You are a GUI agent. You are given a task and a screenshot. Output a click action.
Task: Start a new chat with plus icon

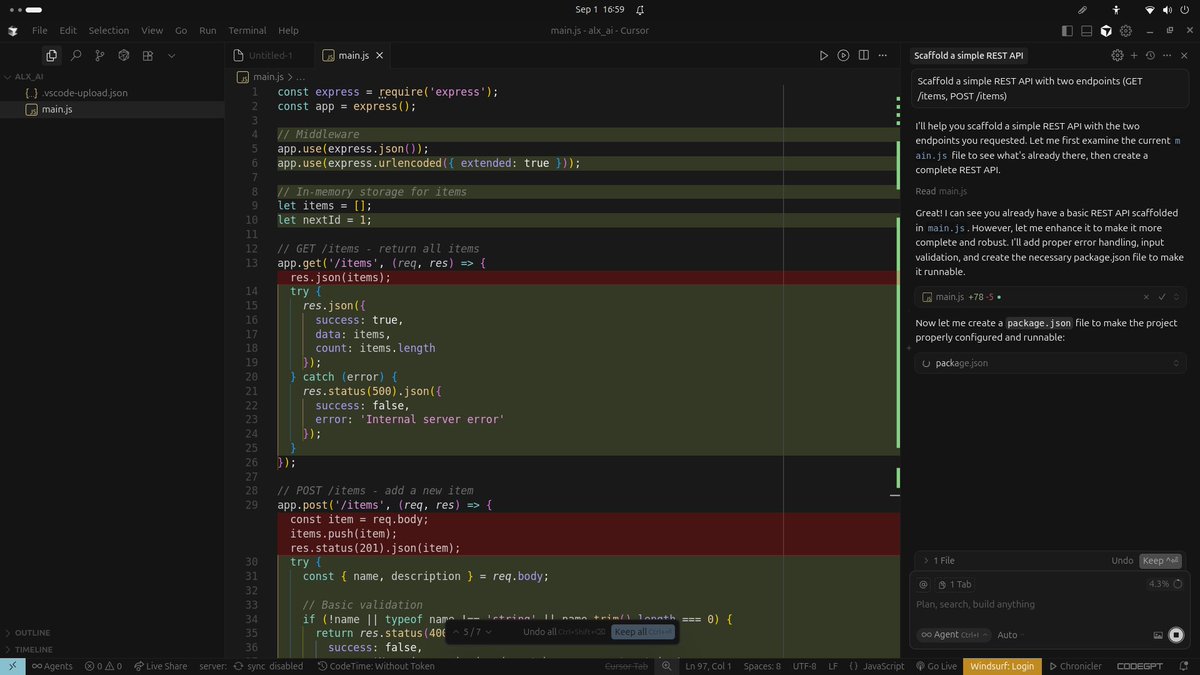pos(1134,56)
